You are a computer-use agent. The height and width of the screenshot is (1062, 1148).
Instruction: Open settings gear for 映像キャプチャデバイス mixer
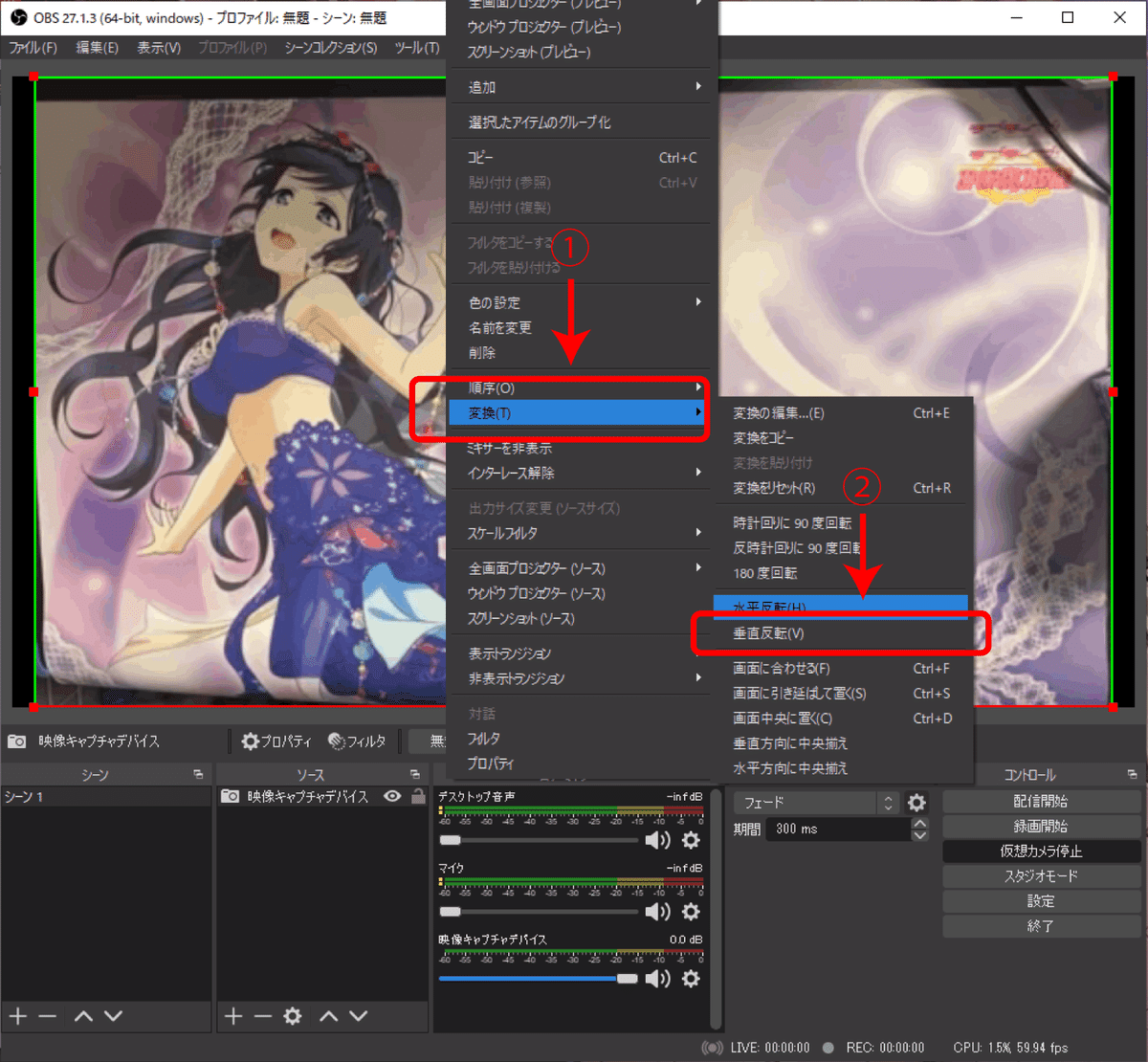click(691, 979)
